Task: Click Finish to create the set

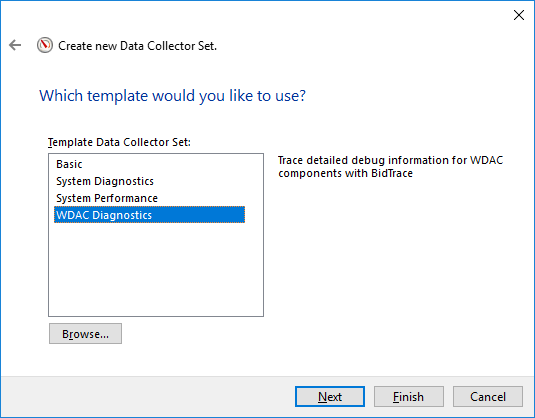Action: pos(409,397)
